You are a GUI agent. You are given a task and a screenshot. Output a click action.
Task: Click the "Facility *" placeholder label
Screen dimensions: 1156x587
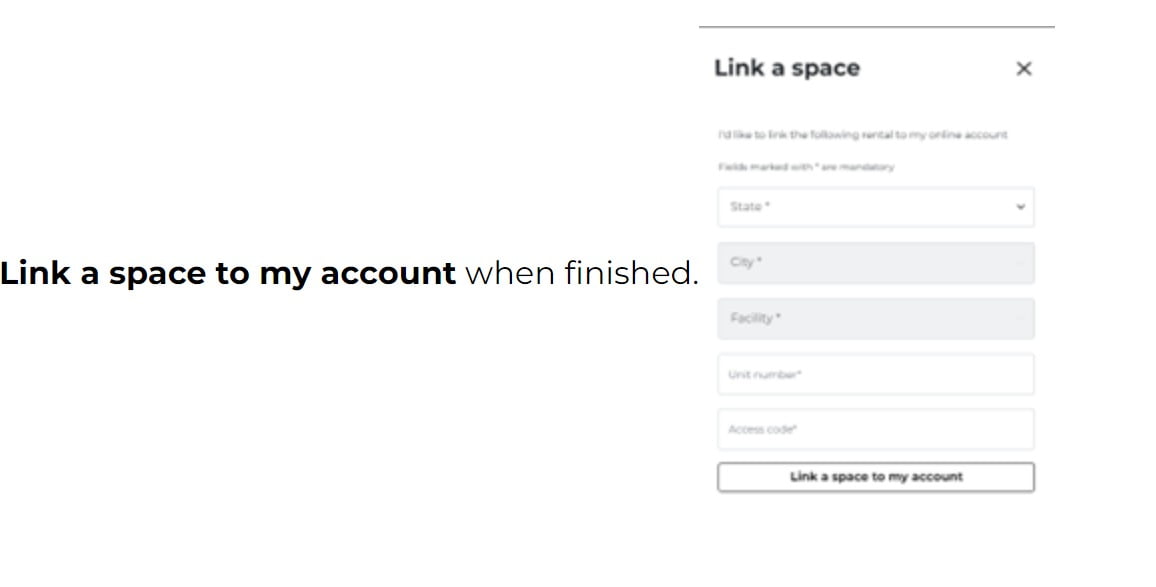(755, 318)
